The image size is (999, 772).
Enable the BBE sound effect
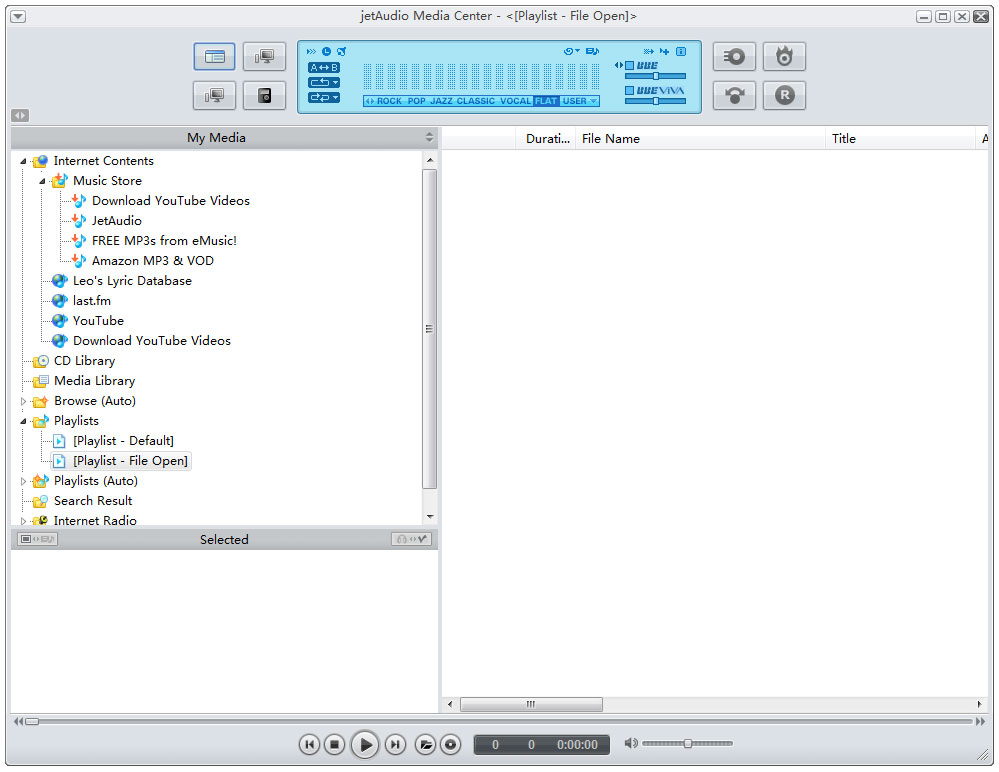[x=630, y=64]
